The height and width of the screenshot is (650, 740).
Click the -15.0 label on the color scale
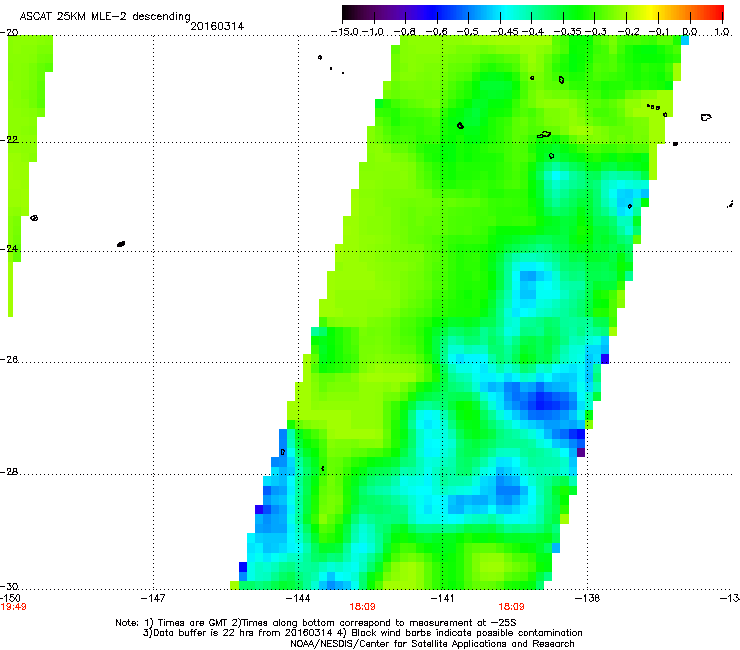pyautogui.click(x=345, y=32)
